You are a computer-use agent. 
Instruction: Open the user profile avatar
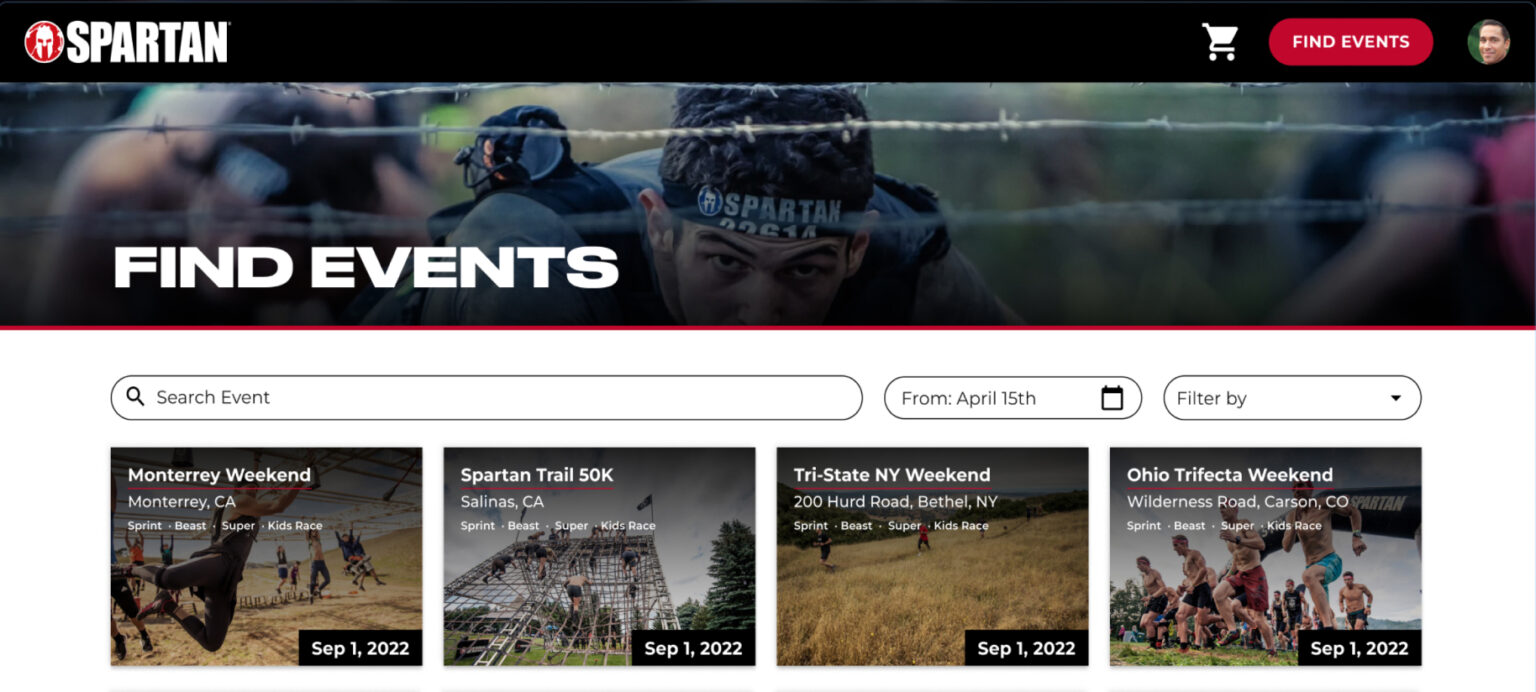(x=1488, y=42)
